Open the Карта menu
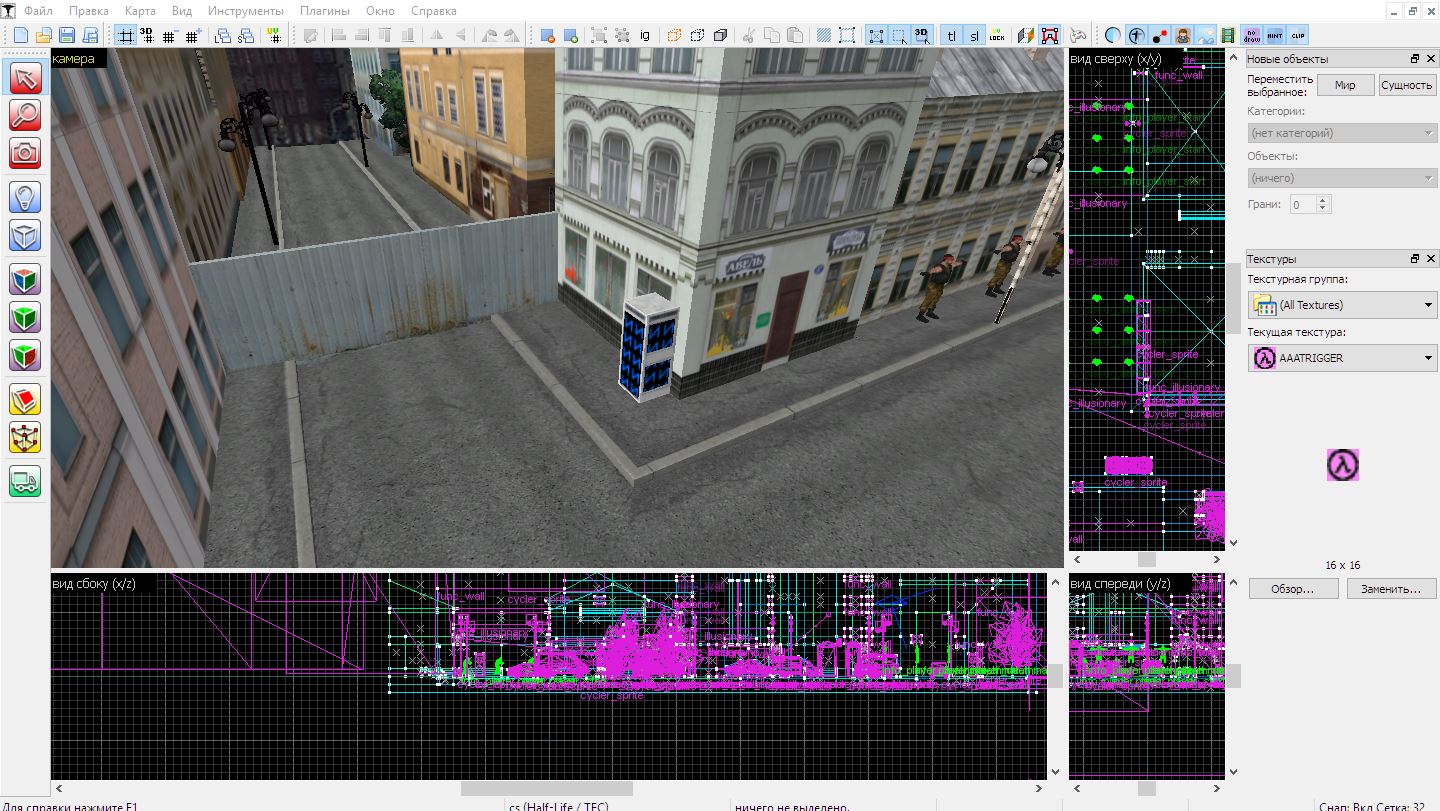This screenshot has height=811, width=1440. [x=140, y=11]
